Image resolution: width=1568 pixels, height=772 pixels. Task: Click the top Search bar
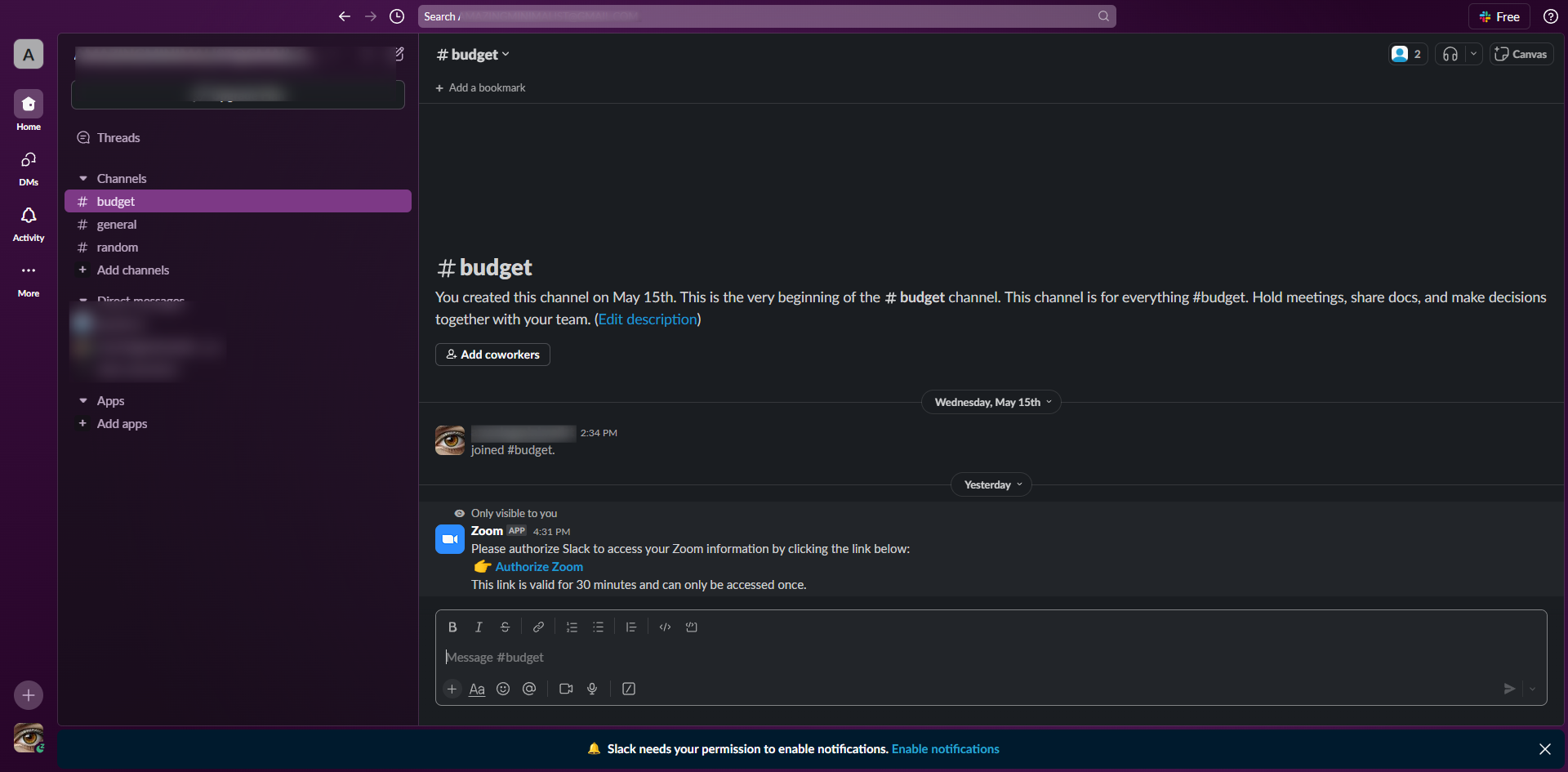coord(767,16)
